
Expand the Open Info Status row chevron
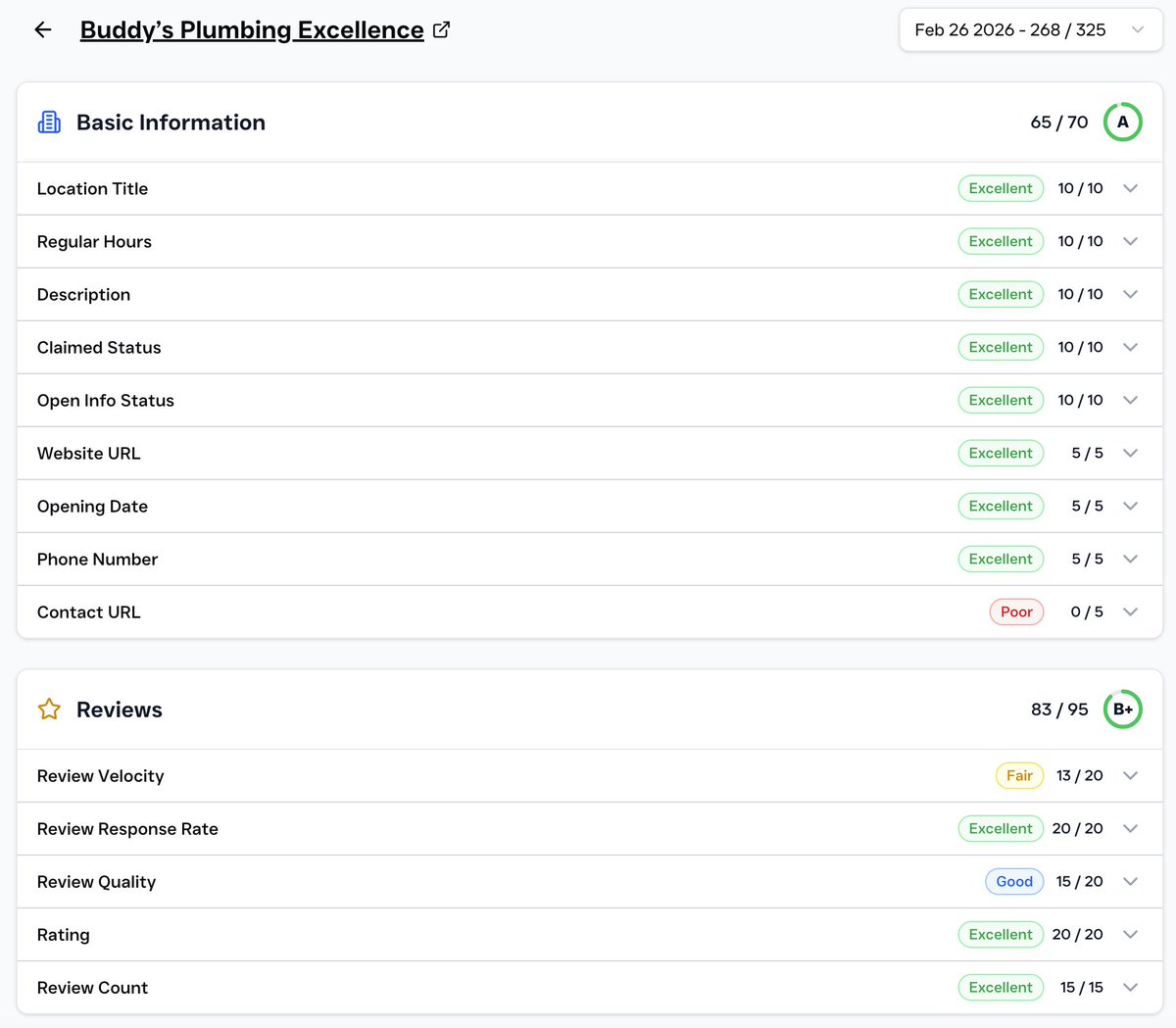(1130, 400)
